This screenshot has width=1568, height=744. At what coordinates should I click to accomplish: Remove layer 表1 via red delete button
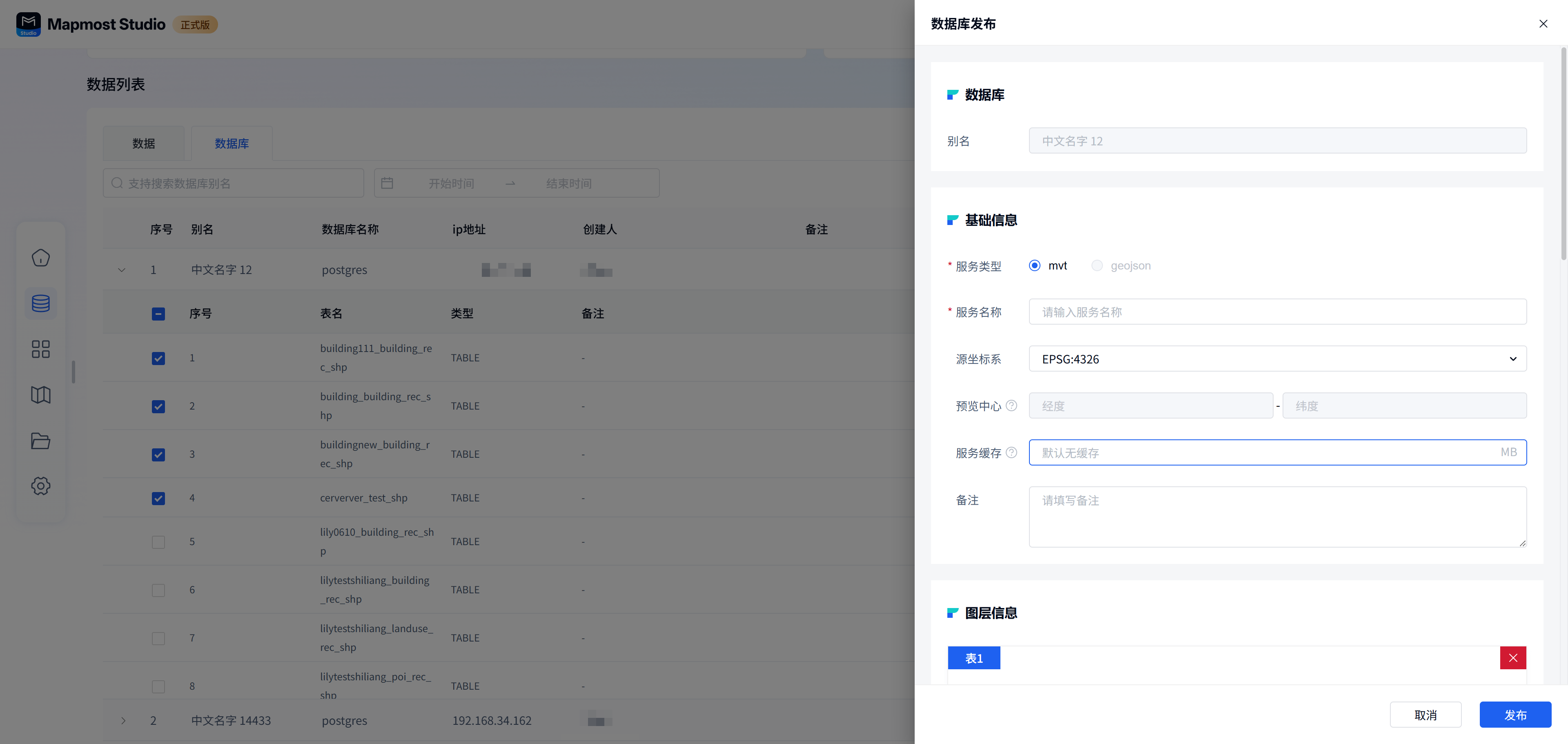(1513, 657)
